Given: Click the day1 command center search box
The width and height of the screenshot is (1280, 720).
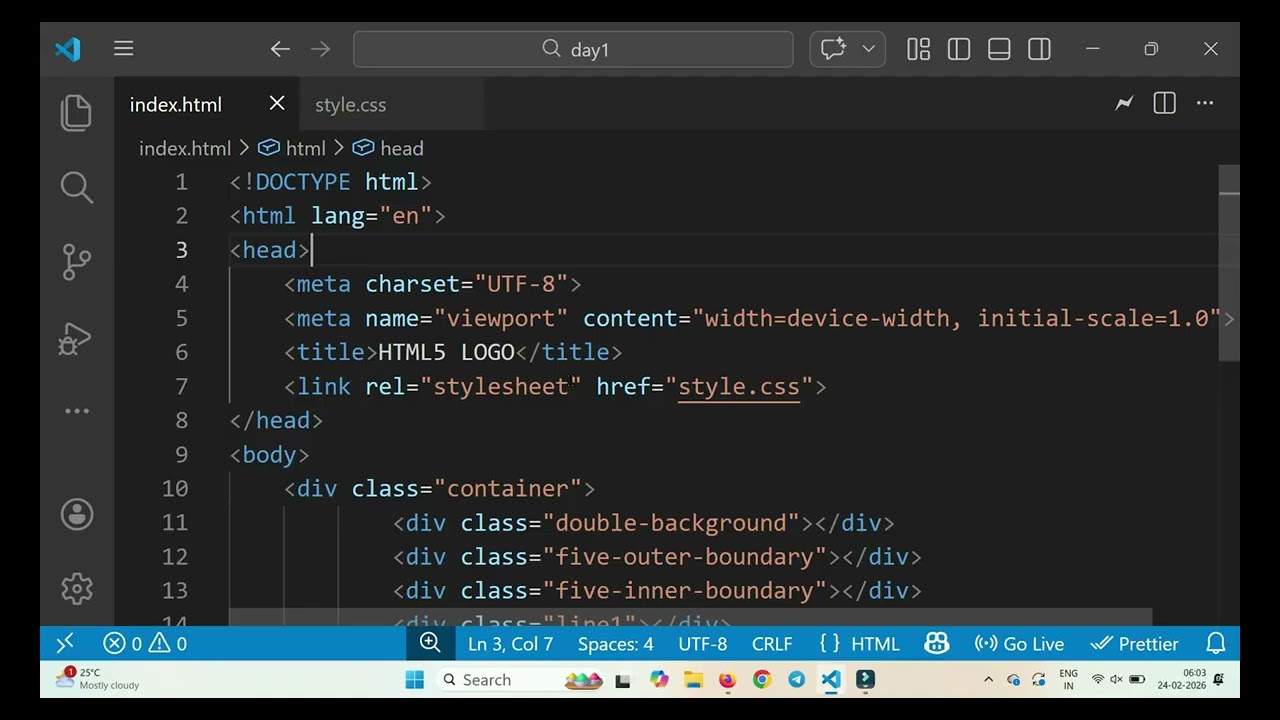Looking at the screenshot, I should coord(573,49).
